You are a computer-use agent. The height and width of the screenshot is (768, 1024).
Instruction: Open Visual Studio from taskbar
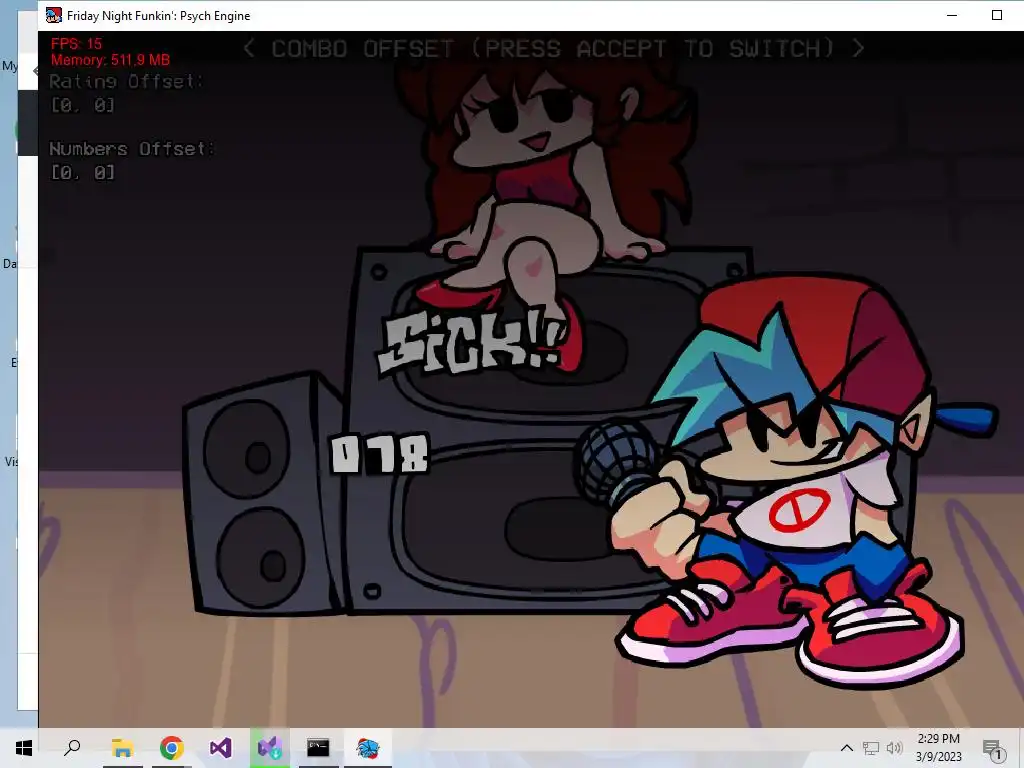tap(221, 748)
